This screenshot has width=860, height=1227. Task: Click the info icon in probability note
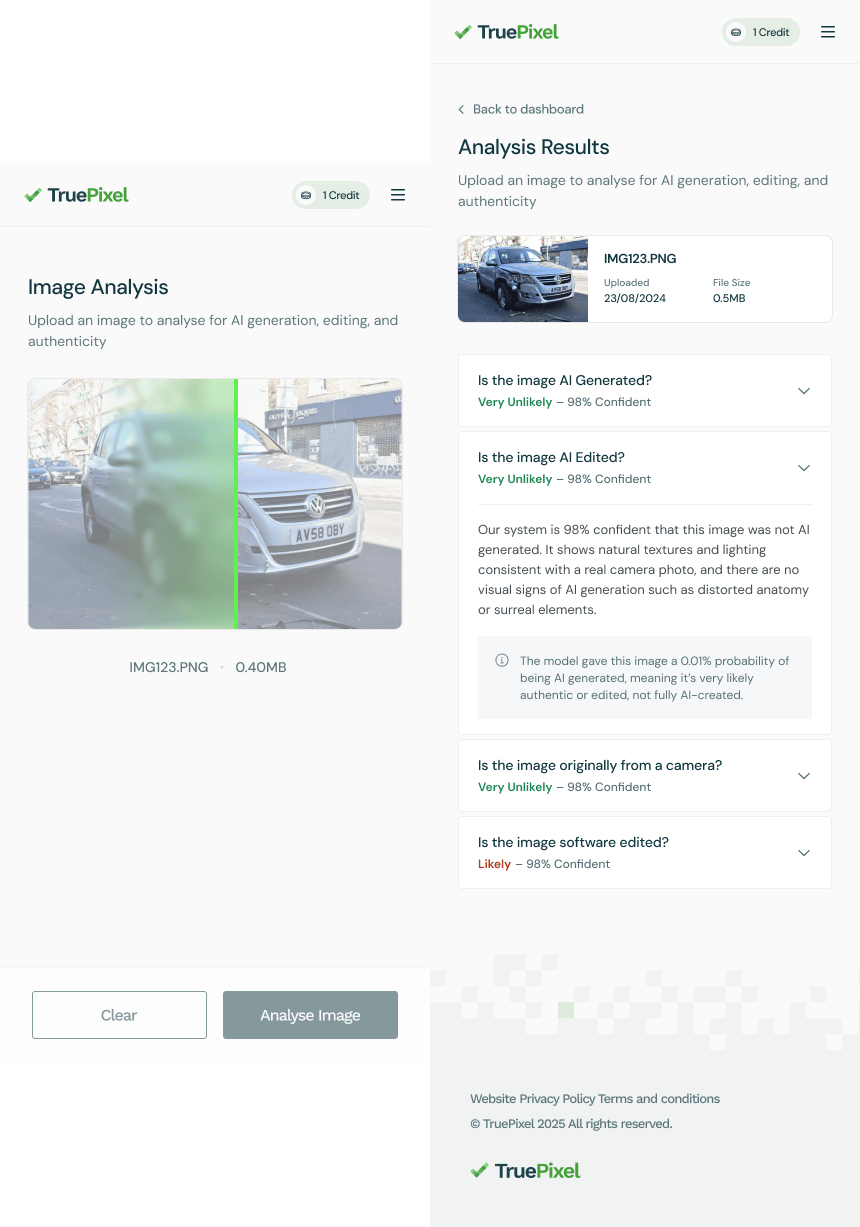[x=502, y=661]
